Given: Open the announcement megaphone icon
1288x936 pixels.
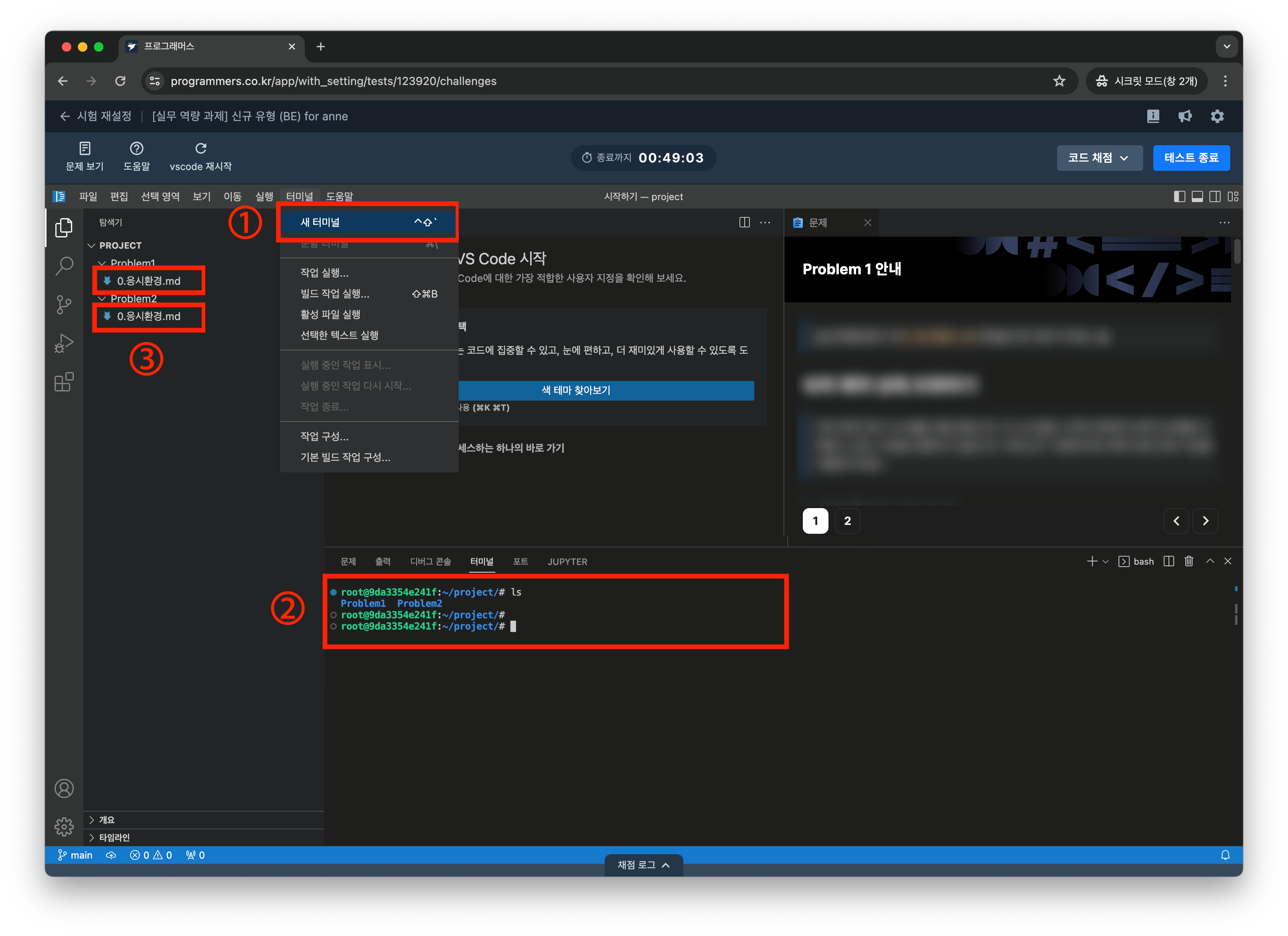Looking at the screenshot, I should 1185,116.
